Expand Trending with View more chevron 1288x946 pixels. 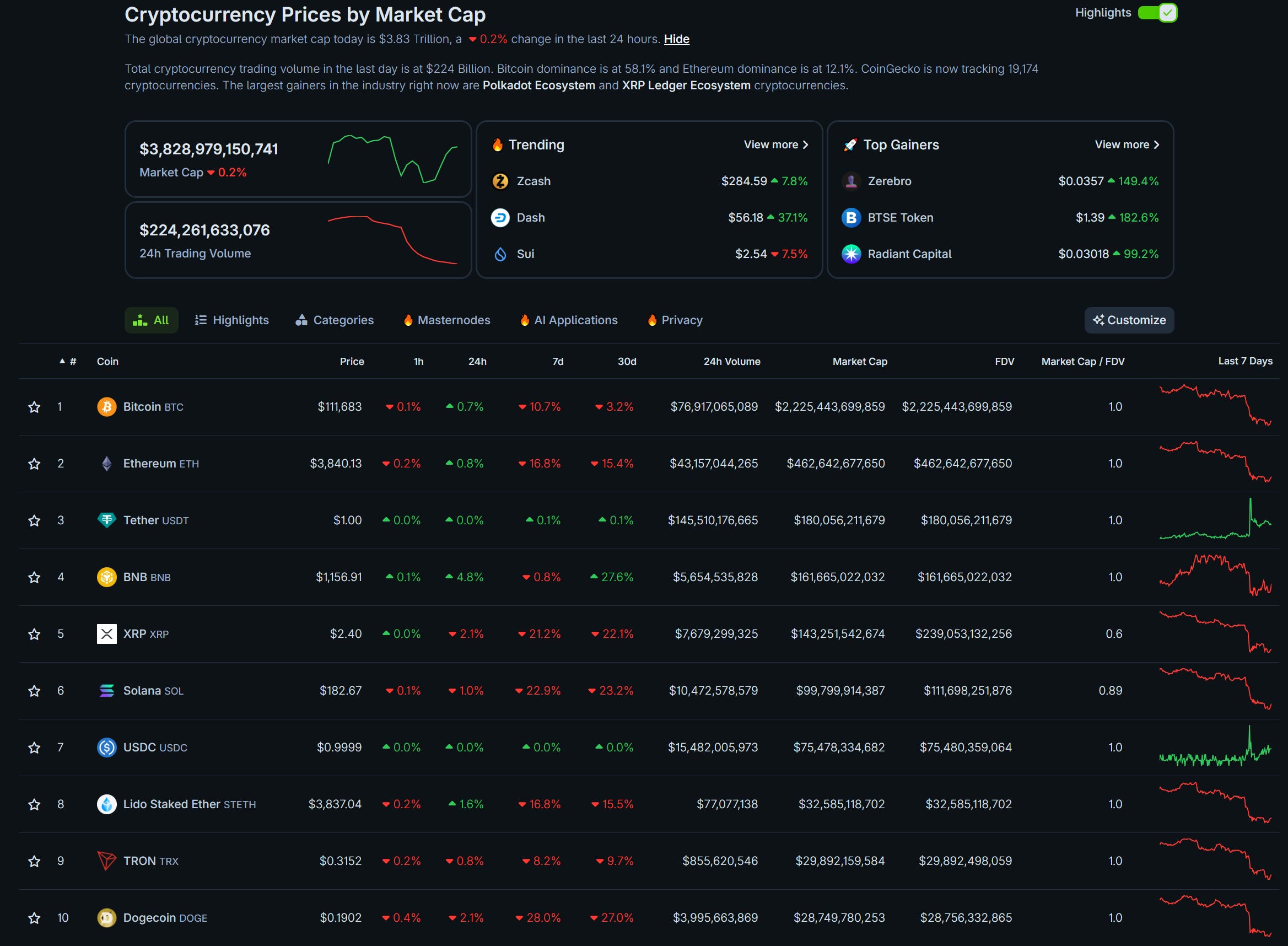pos(805,145)
